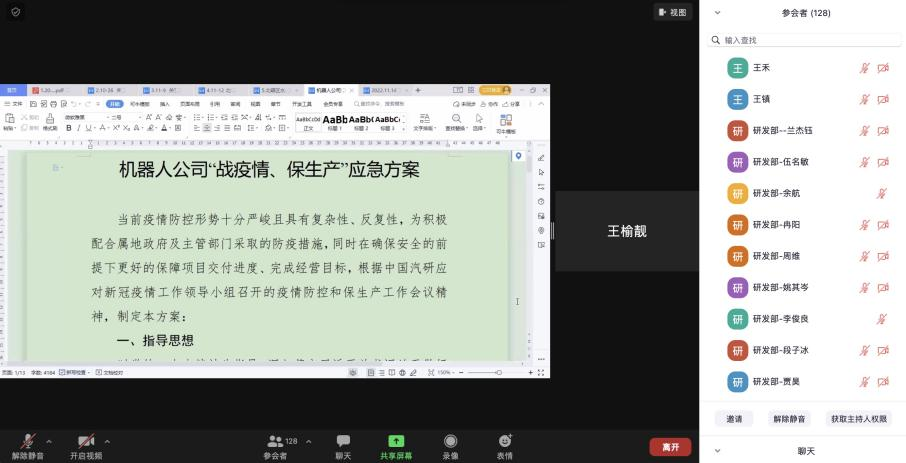Click the 解除静音 button in participants panel

[788, 419]
